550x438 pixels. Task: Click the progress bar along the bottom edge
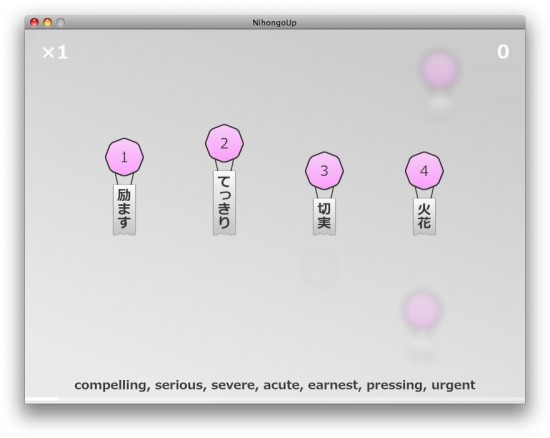tap(275, 399)
